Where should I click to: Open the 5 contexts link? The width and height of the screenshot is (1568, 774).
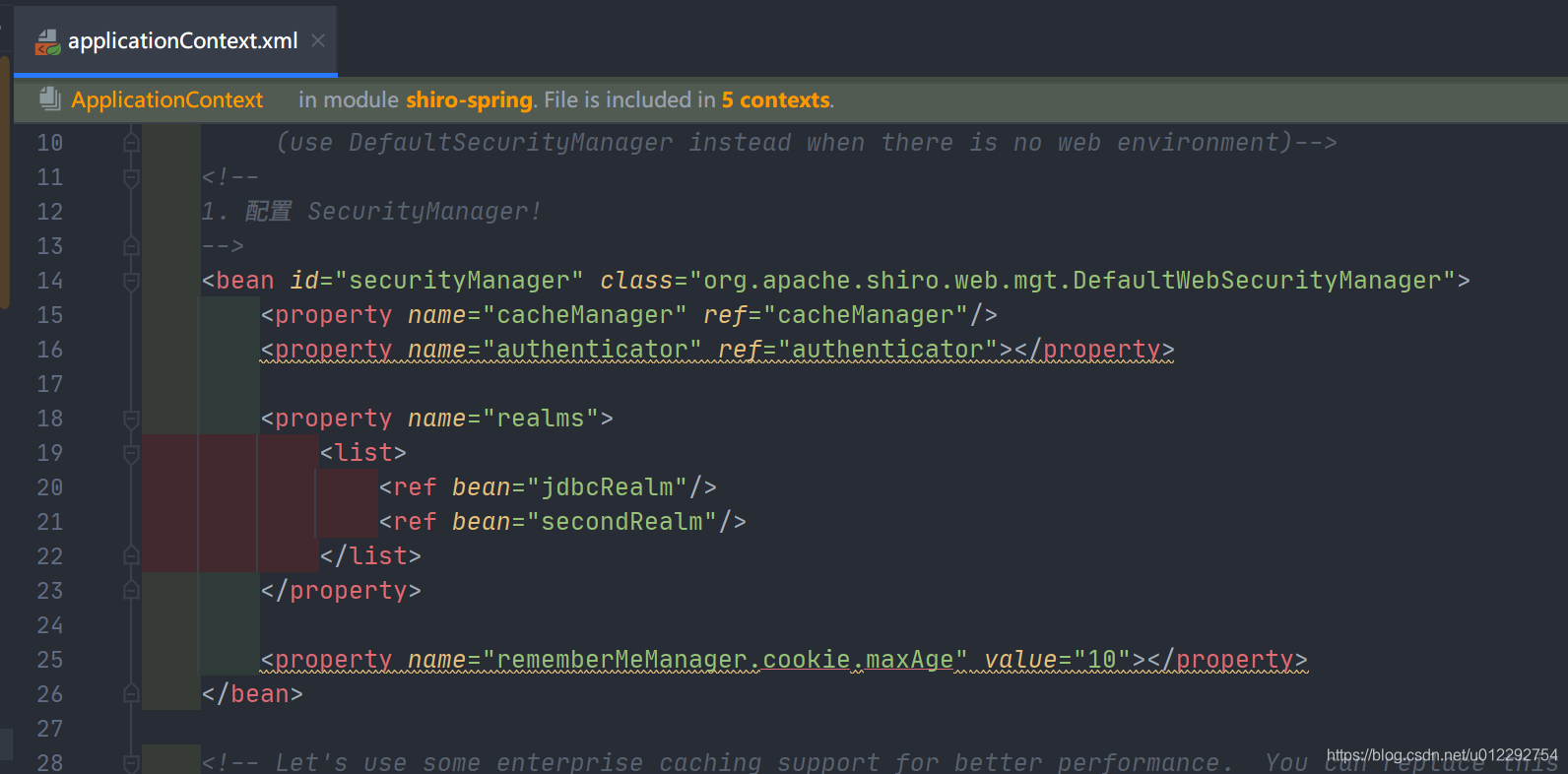776,99
